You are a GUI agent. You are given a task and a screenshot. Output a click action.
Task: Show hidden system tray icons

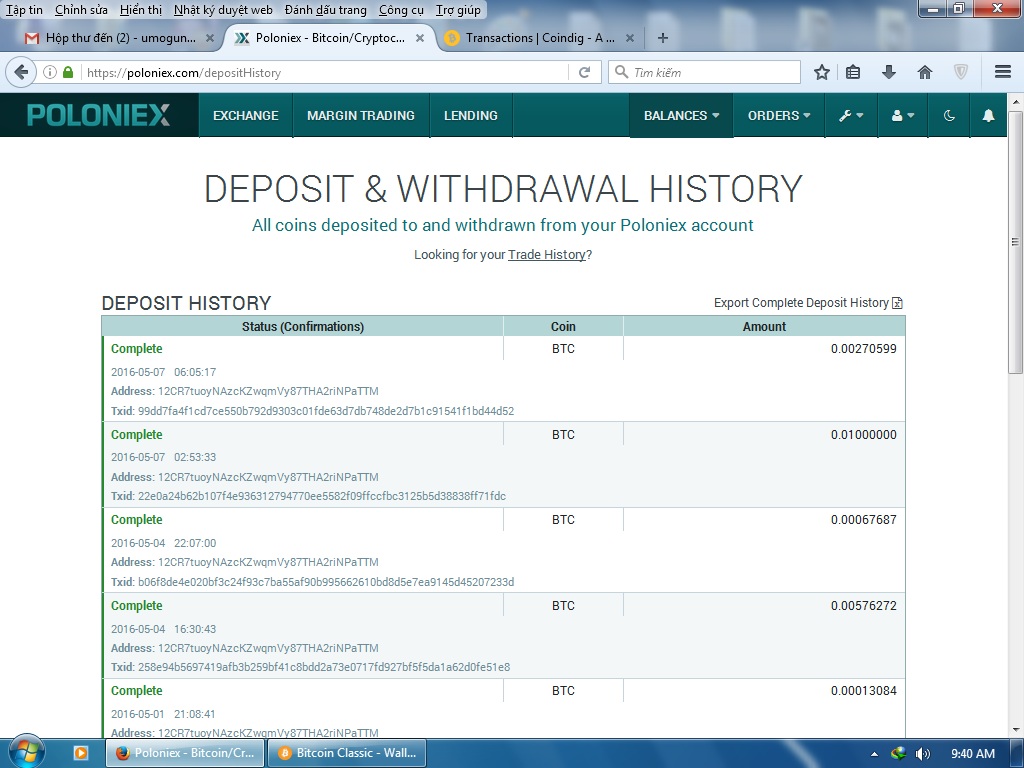click(x=874, y=754)
